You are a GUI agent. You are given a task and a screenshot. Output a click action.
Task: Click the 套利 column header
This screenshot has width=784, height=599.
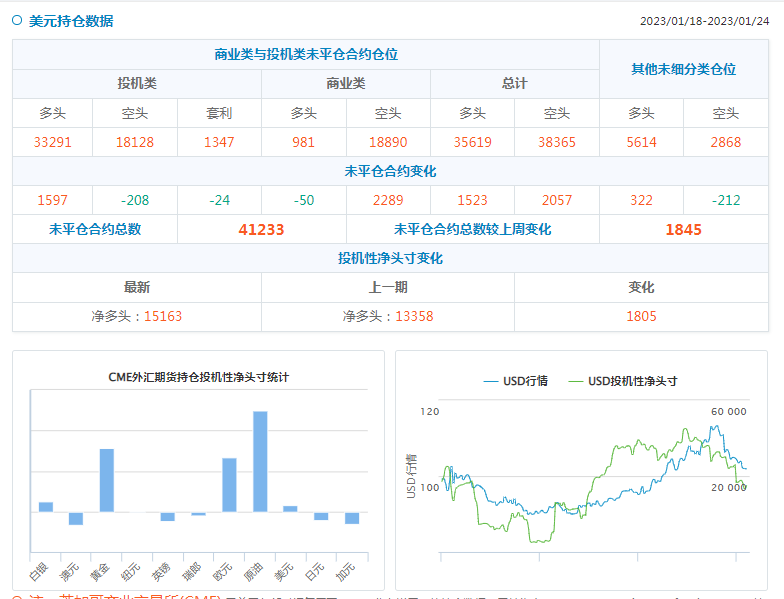(219, 113)
